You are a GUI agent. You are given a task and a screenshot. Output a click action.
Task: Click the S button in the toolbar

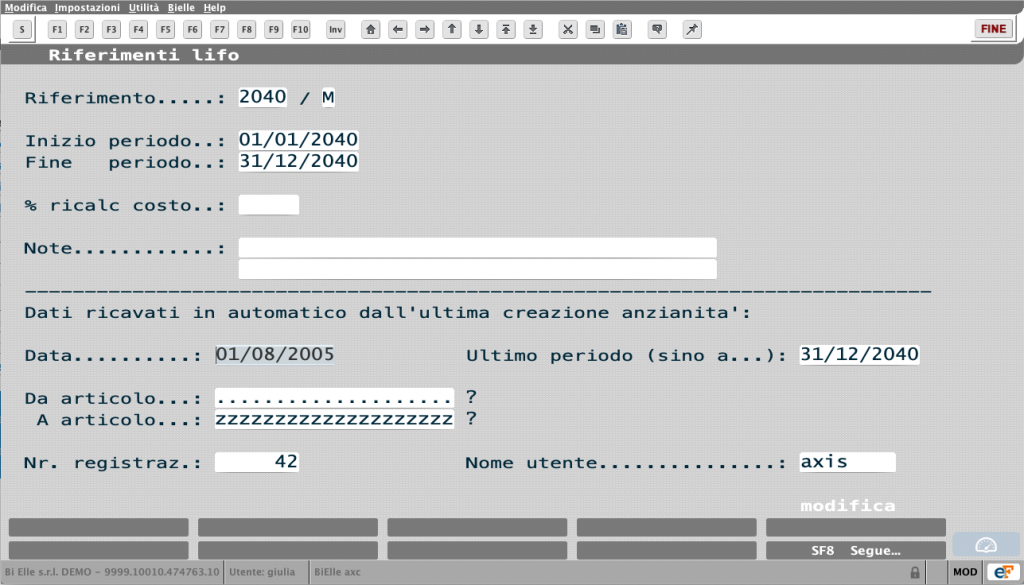tap(22, 29)
